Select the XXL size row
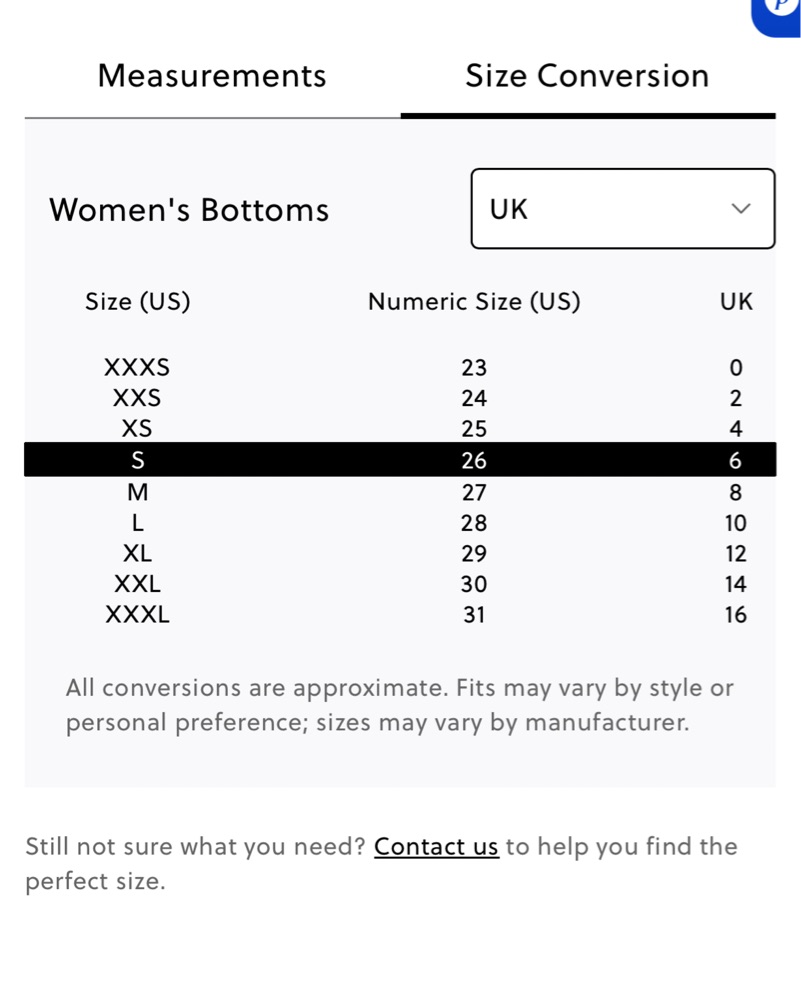801x1000 pixels. click(x=400, y=584)
